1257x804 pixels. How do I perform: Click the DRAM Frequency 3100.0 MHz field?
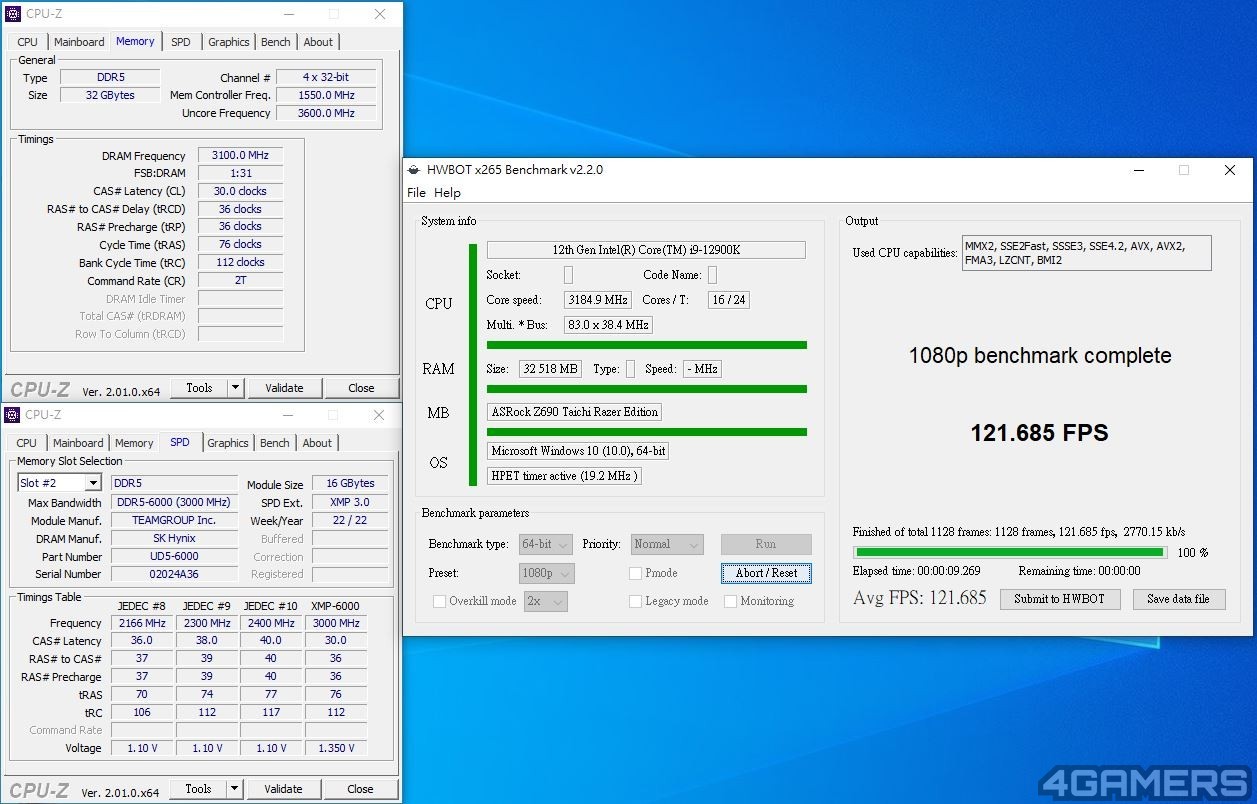pos(240,156)
